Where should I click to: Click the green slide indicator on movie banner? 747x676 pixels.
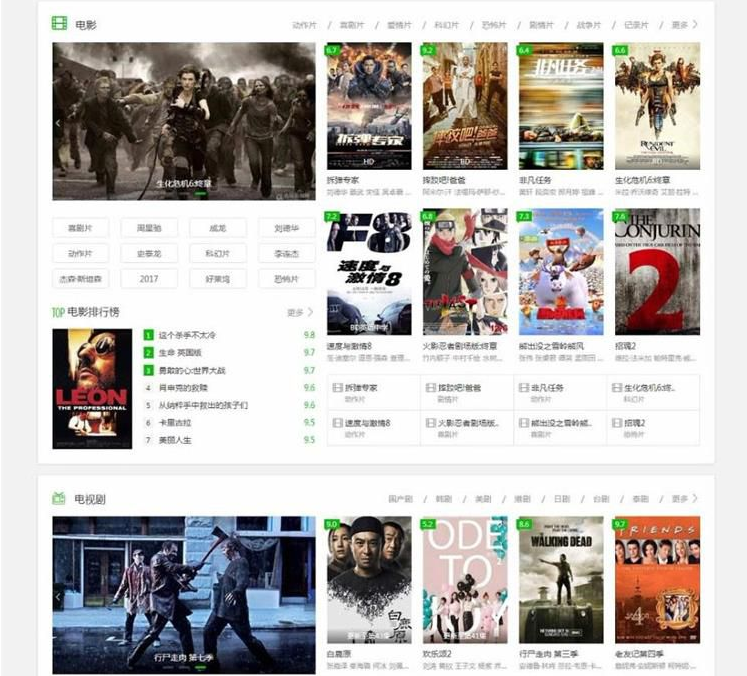200,194
